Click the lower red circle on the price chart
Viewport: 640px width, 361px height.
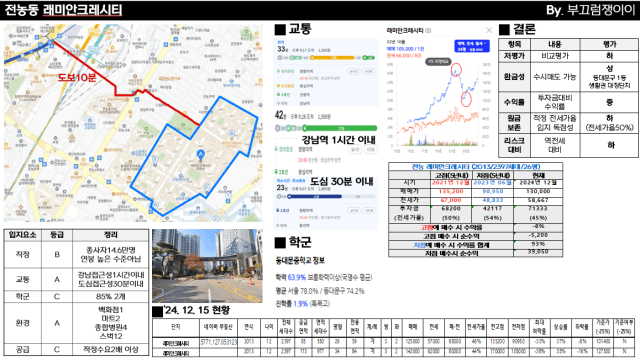tap(466, 99)
